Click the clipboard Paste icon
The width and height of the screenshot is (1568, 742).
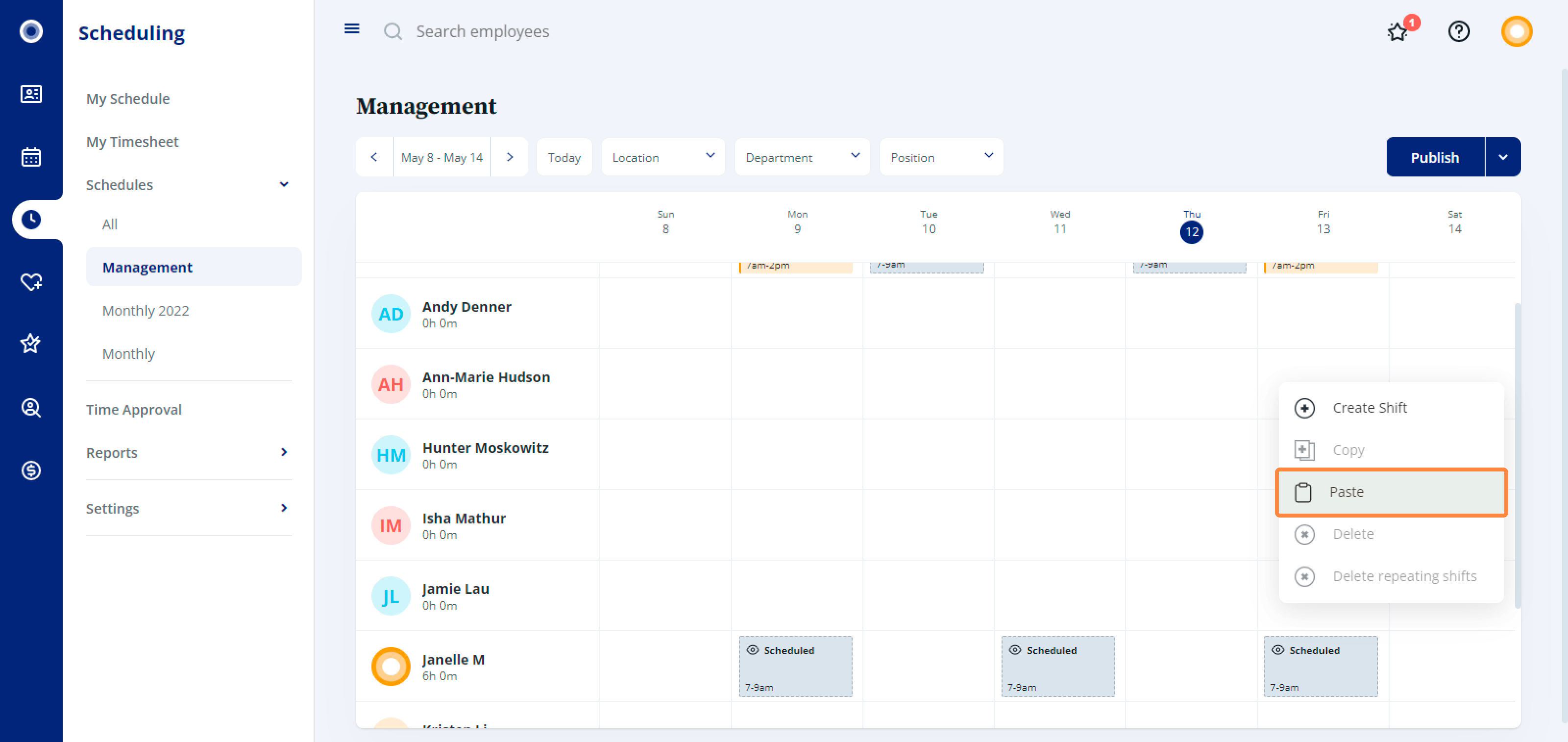coord(1302,493)
